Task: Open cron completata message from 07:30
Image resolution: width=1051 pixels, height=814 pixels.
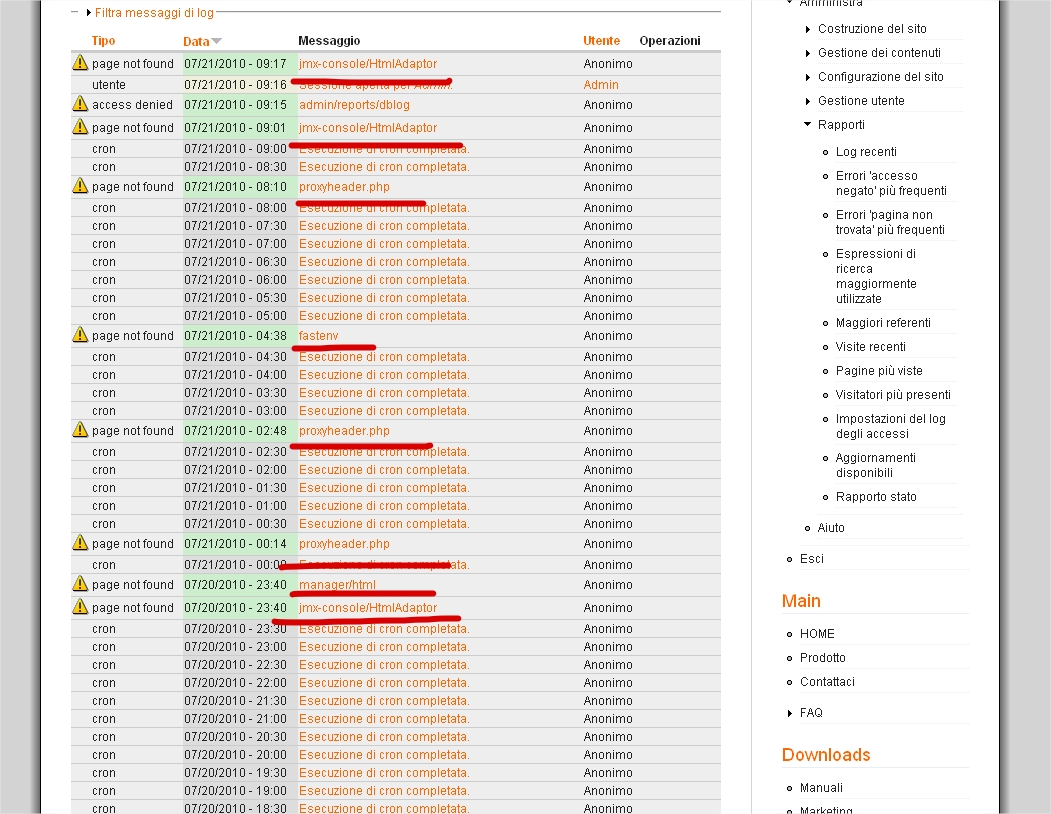Action: tap(384, 226)
